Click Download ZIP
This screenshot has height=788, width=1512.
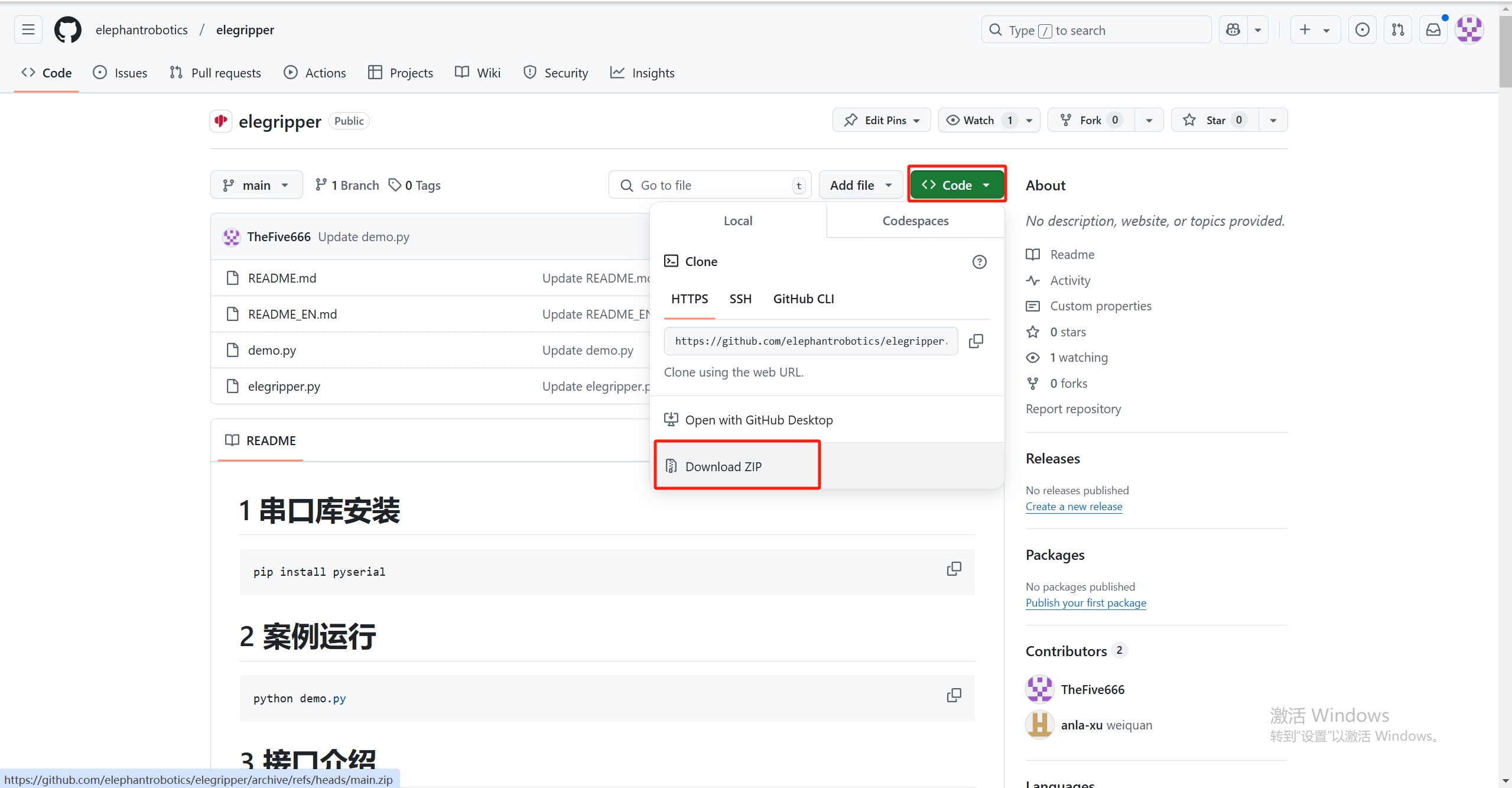(x=723, y=466)
